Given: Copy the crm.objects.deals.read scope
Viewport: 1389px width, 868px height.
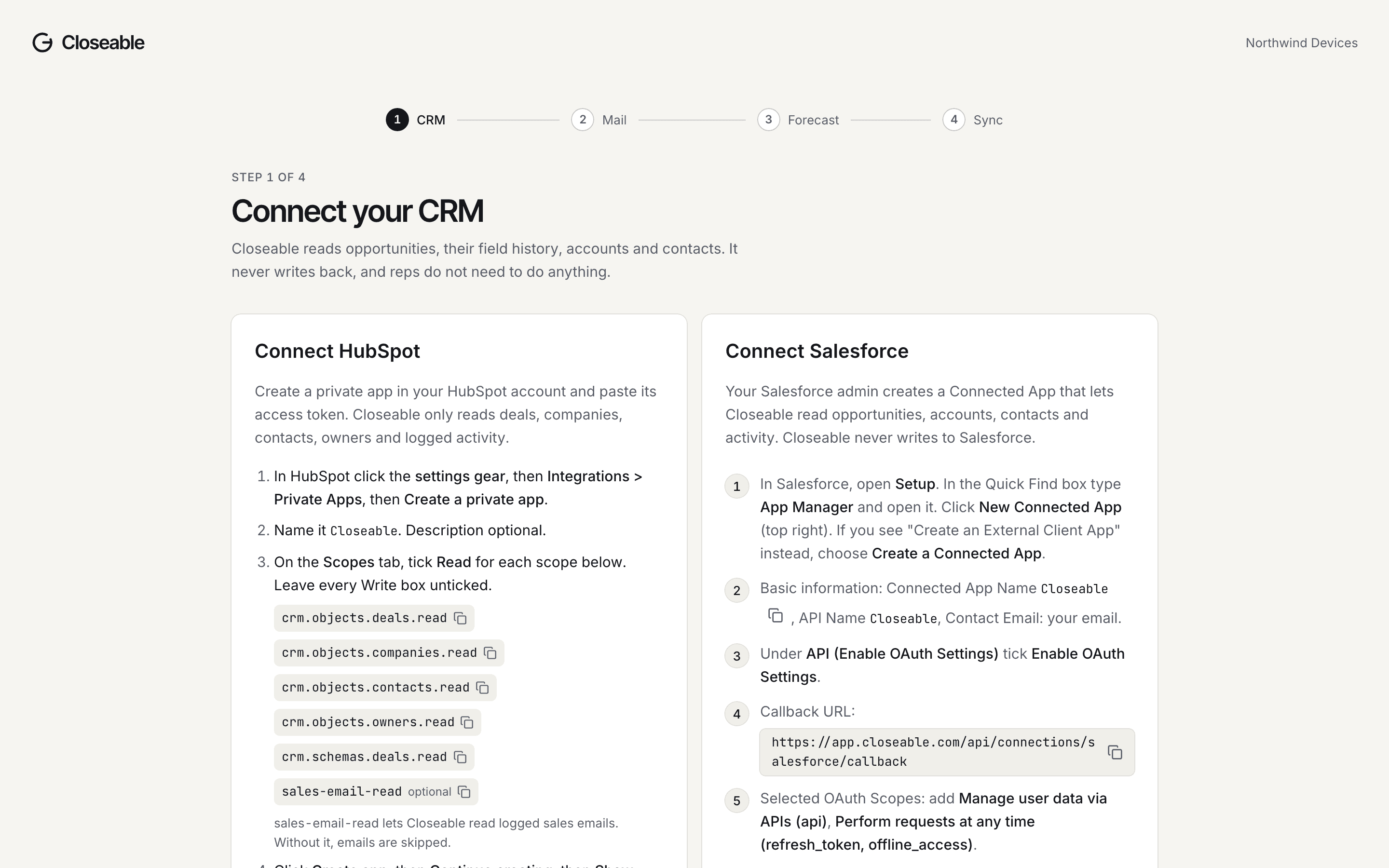Looking at the screenshot, I should tap(460, 618).
